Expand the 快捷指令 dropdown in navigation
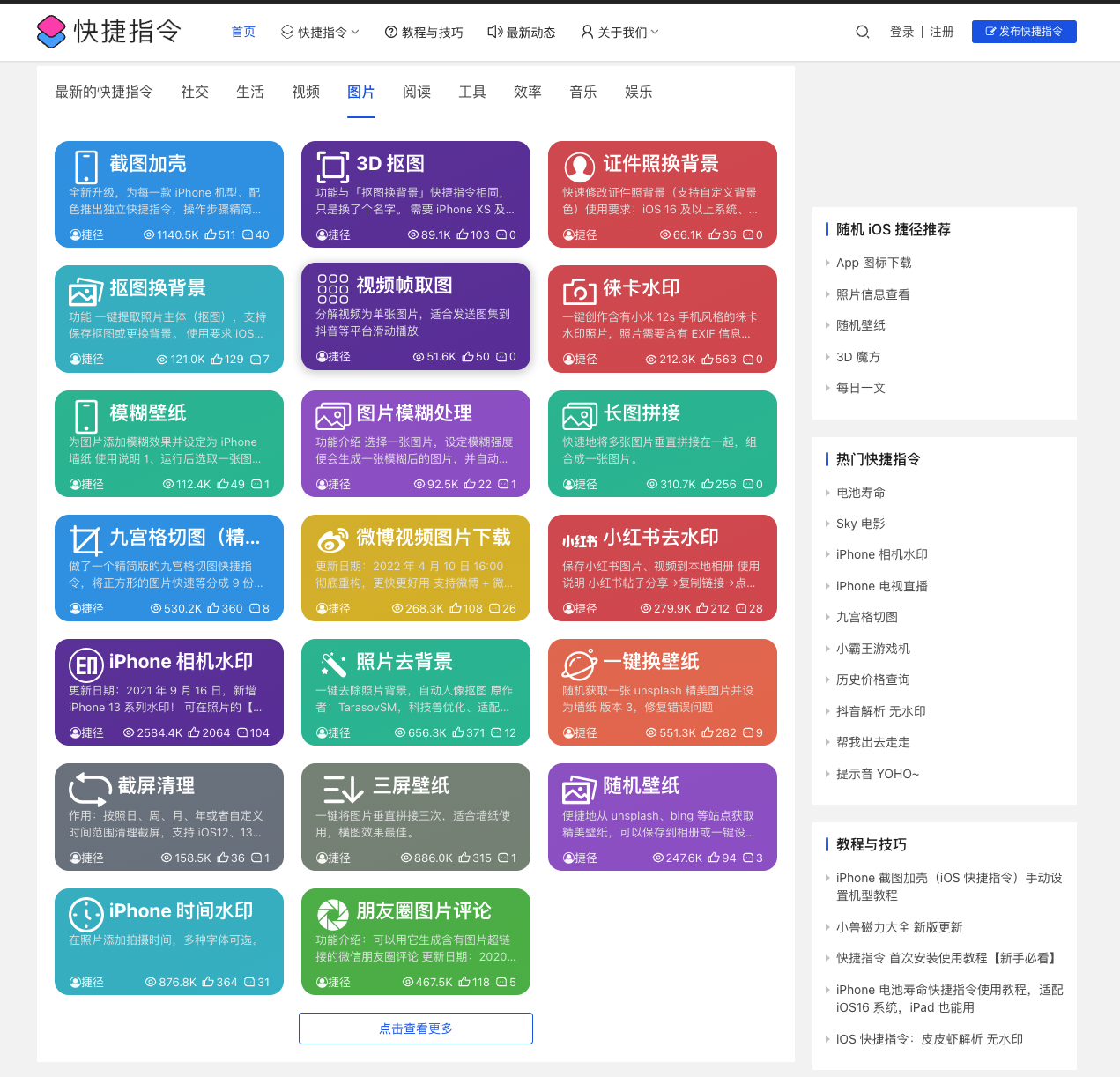Screen dimensions: 1120x1077 pyautogui.click(x=320, y=32)
